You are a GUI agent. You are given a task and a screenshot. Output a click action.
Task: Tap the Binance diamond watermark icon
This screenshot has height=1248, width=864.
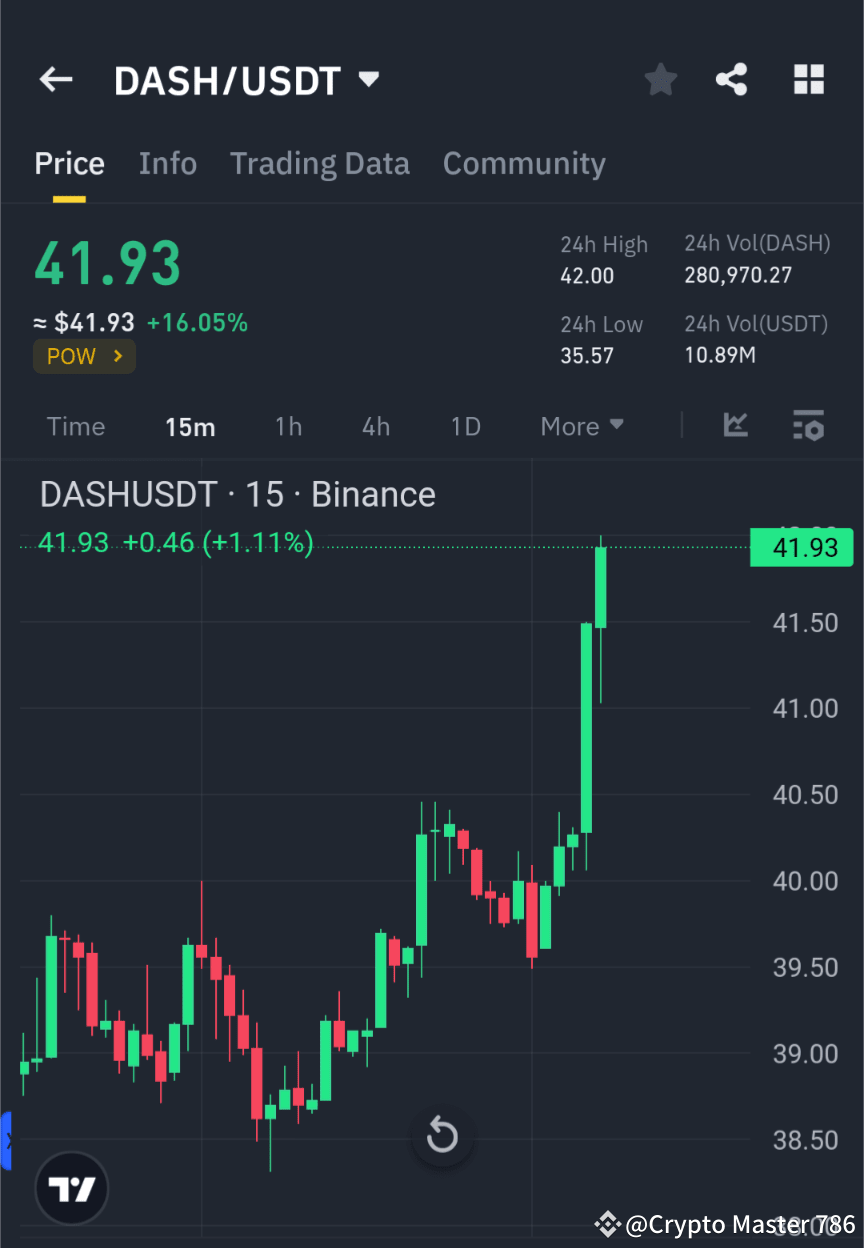pos(607,1223)
